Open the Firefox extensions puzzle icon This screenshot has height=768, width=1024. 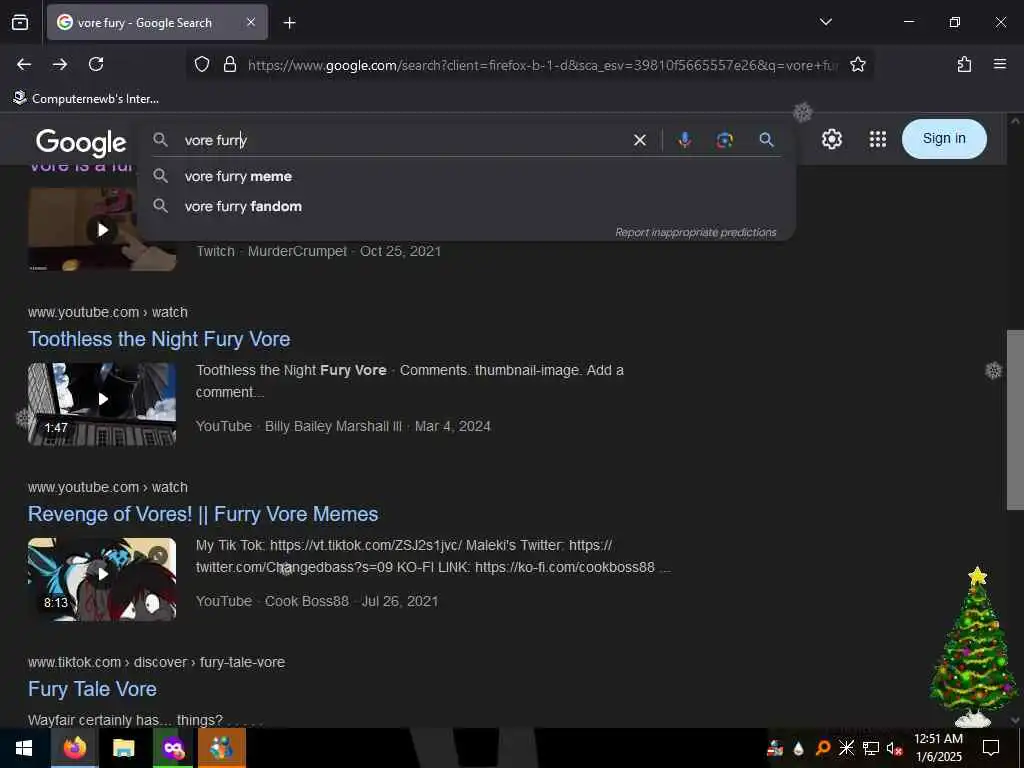(964, 64)
